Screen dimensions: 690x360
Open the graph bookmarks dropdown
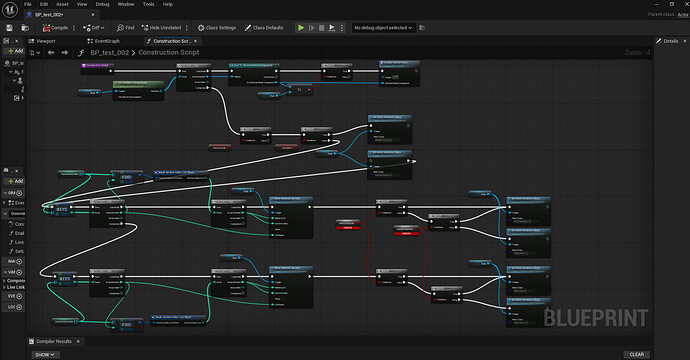(34, 53)
